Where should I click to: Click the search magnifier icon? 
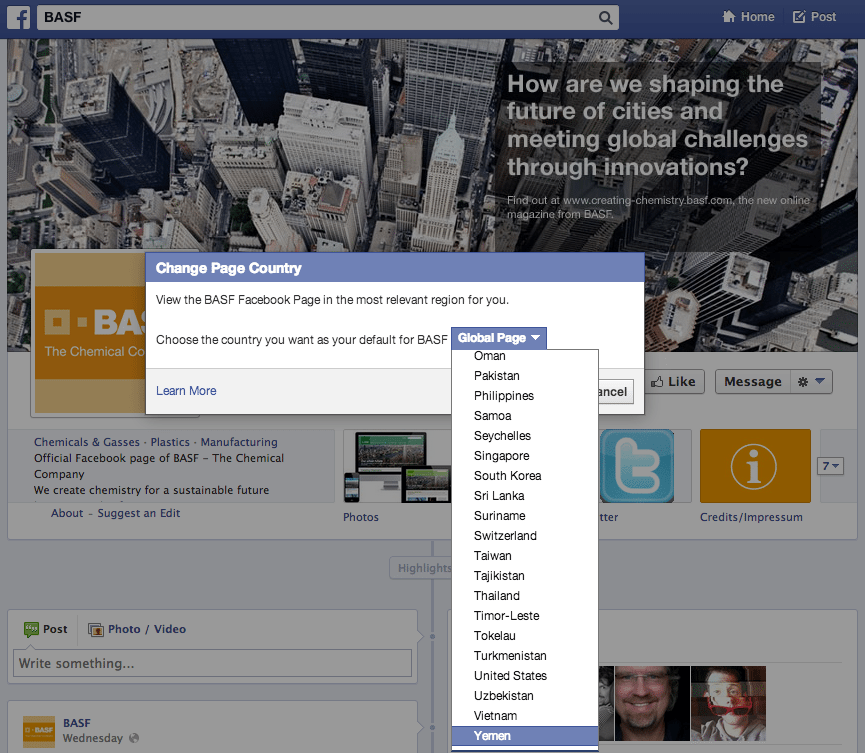click(x=605, y=18)
